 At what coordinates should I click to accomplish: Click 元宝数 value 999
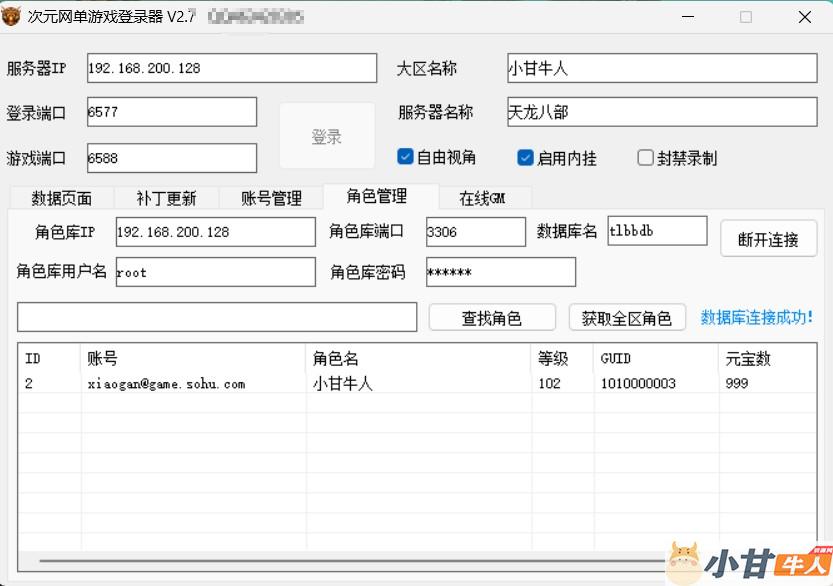[x=737, y=383]
